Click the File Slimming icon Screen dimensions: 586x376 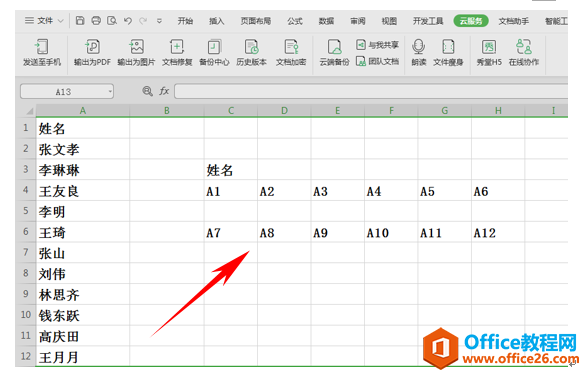(x=448, y=47)
